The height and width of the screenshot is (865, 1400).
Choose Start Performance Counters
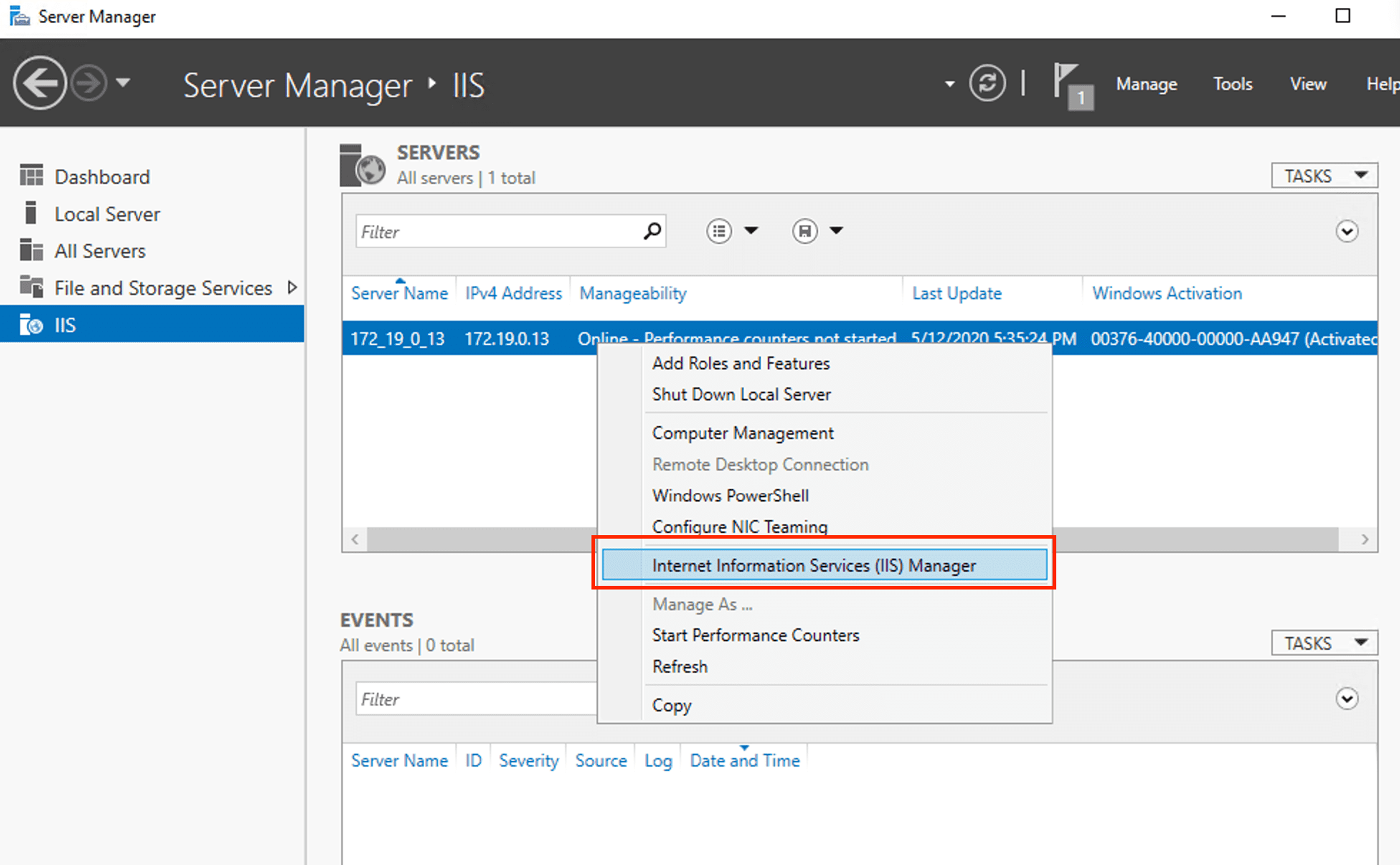tap(755, 635)
